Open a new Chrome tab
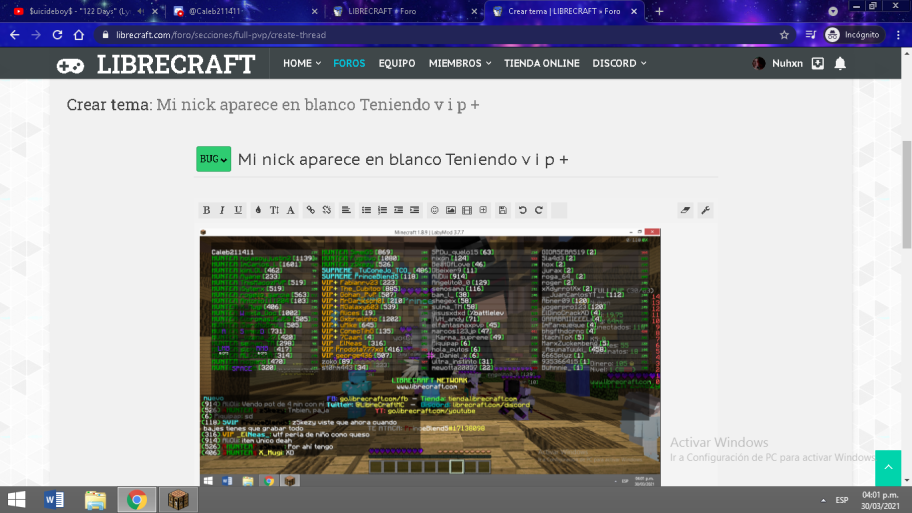The height and width of the screenshot is (513, 912). pyautogui.click(x=659, y=11)
